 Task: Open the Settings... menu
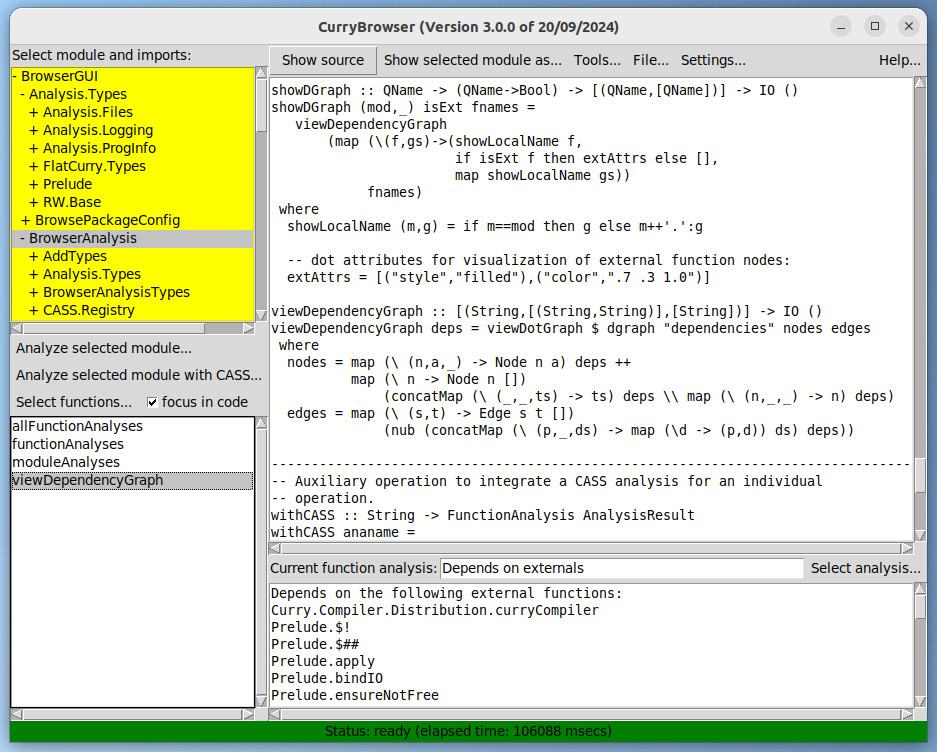point(713,60)
